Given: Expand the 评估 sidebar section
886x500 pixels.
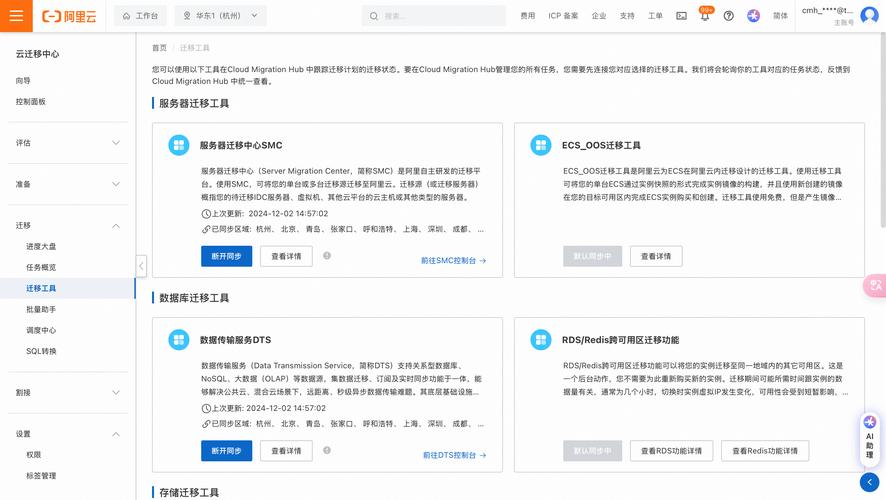Looking at the screenshot, I should coord(68,143).
